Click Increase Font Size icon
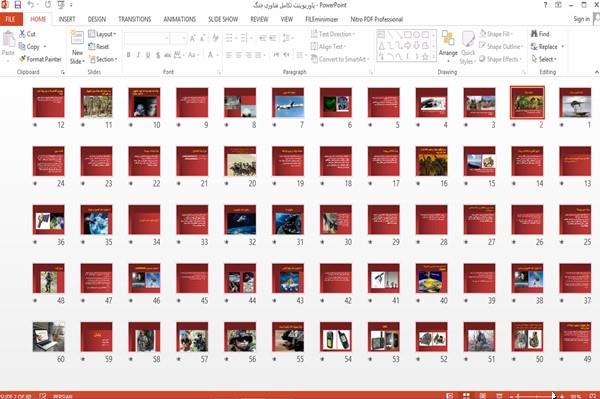 pos(192,38)
